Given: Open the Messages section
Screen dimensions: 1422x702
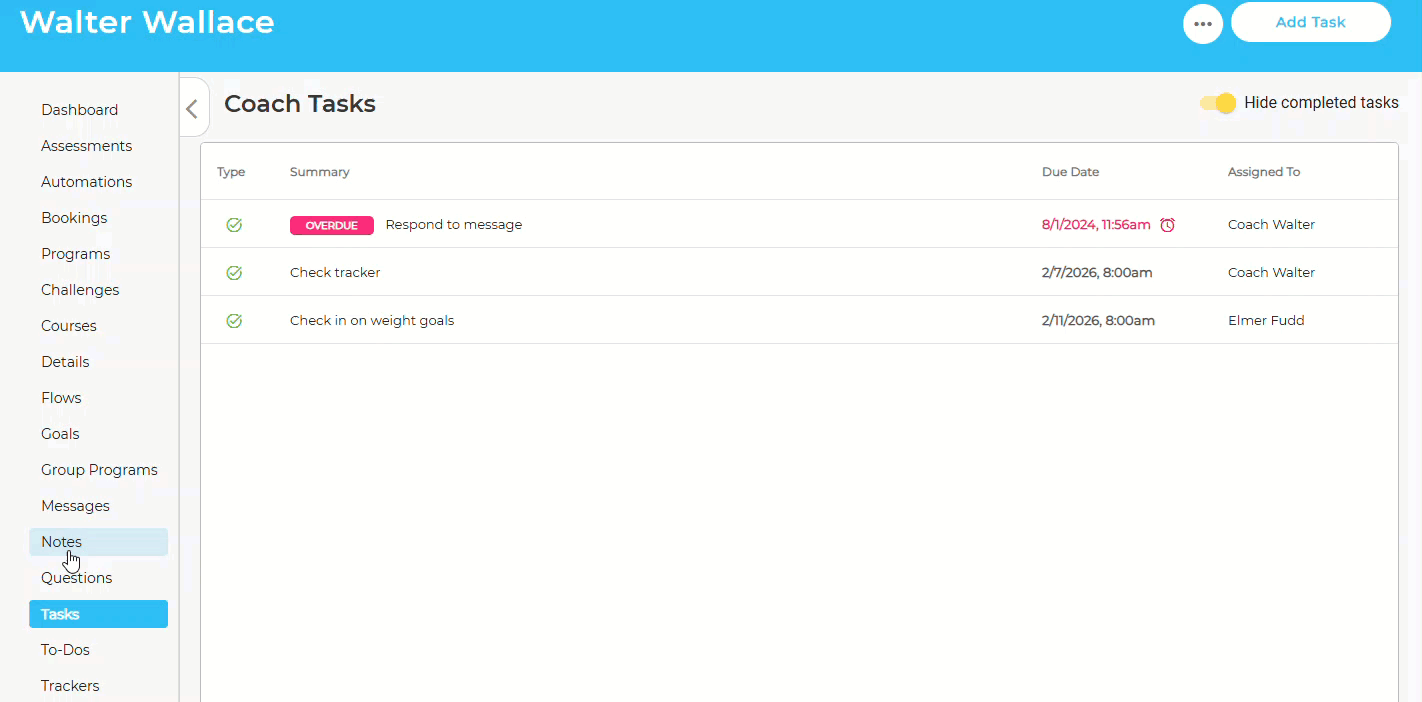Looking at the screenshot, I should tap(75, 506).
